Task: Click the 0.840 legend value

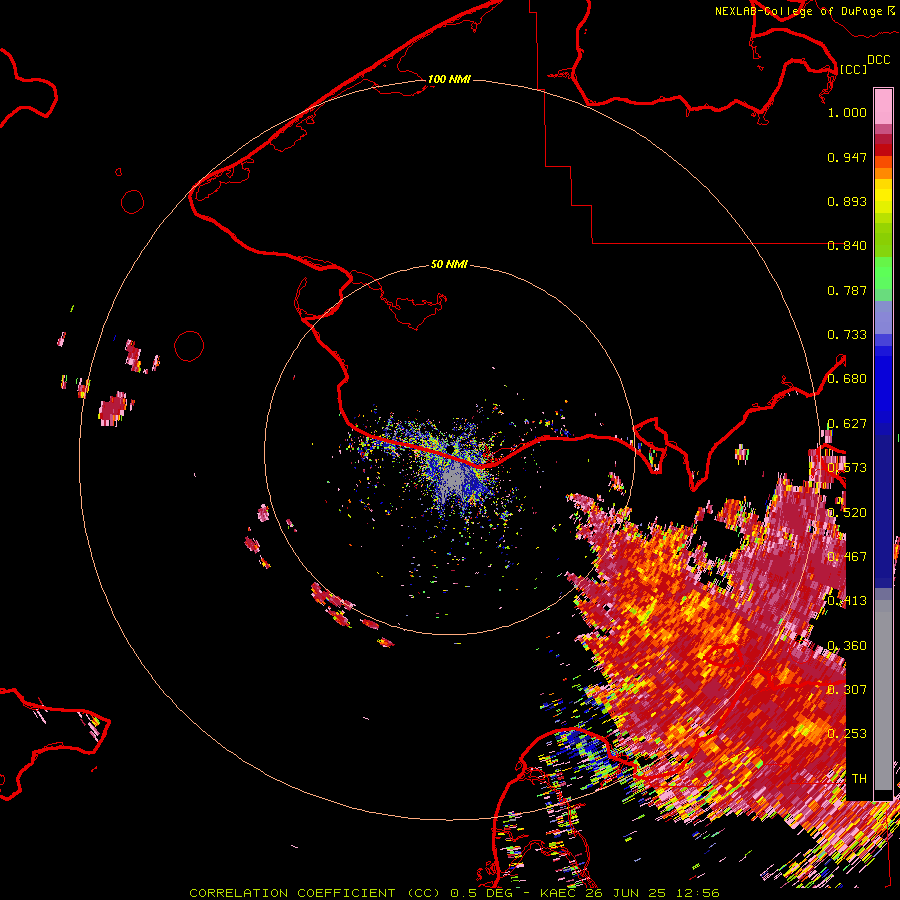Action: pyautogui.click(x=847, y=246)
